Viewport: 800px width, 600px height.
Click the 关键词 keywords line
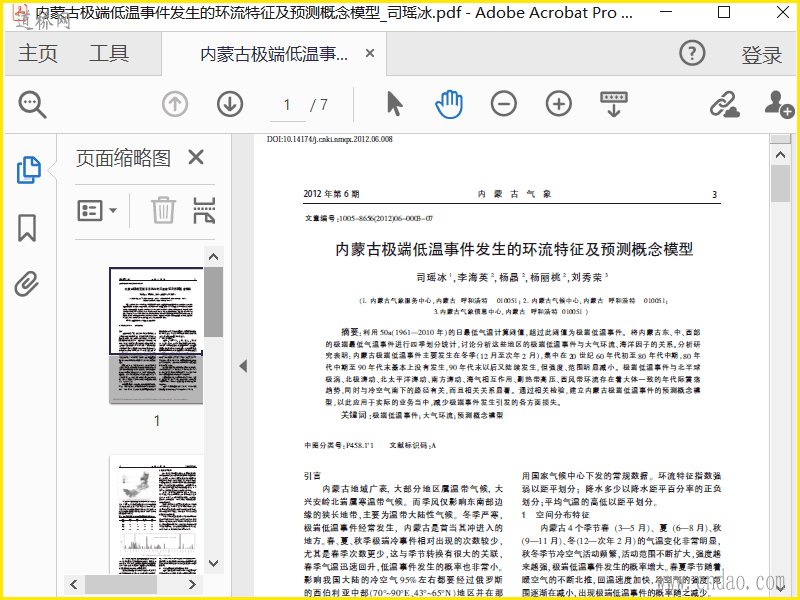pos(422,415)
